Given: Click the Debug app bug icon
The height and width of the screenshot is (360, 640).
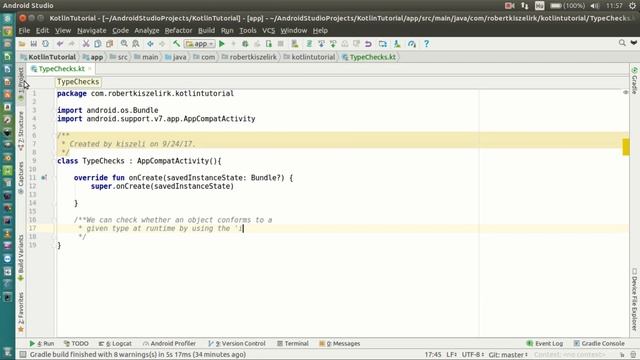Looking at the screenshot, I should (x=245, y=44).
